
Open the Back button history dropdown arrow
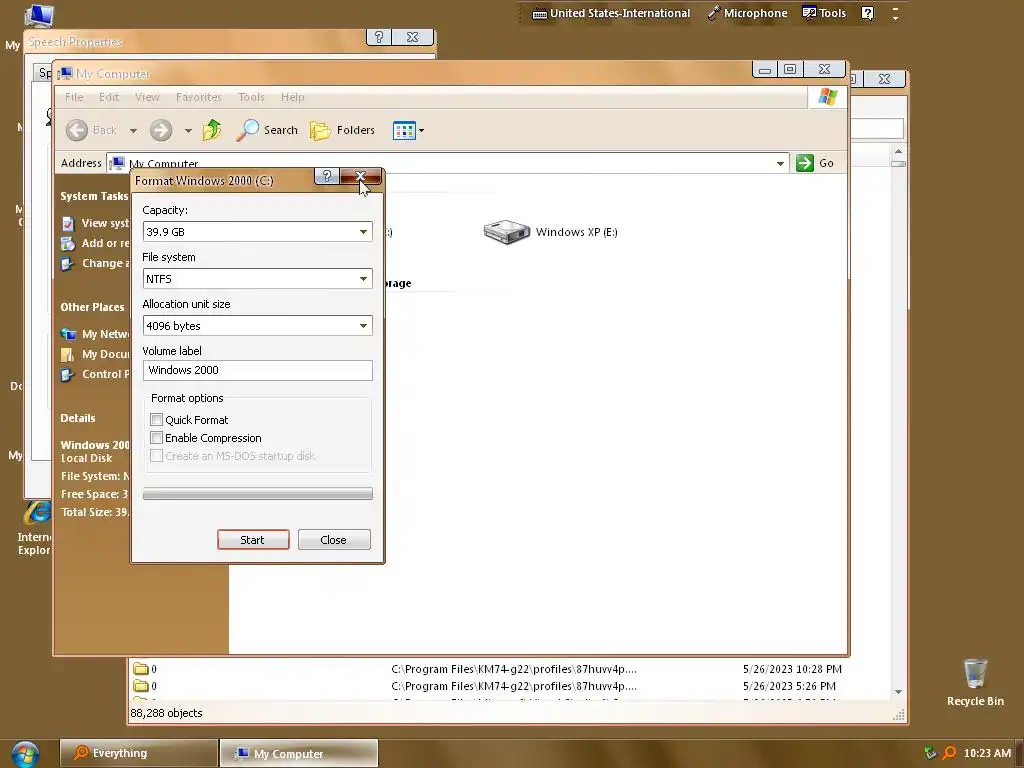click(133, 131)
